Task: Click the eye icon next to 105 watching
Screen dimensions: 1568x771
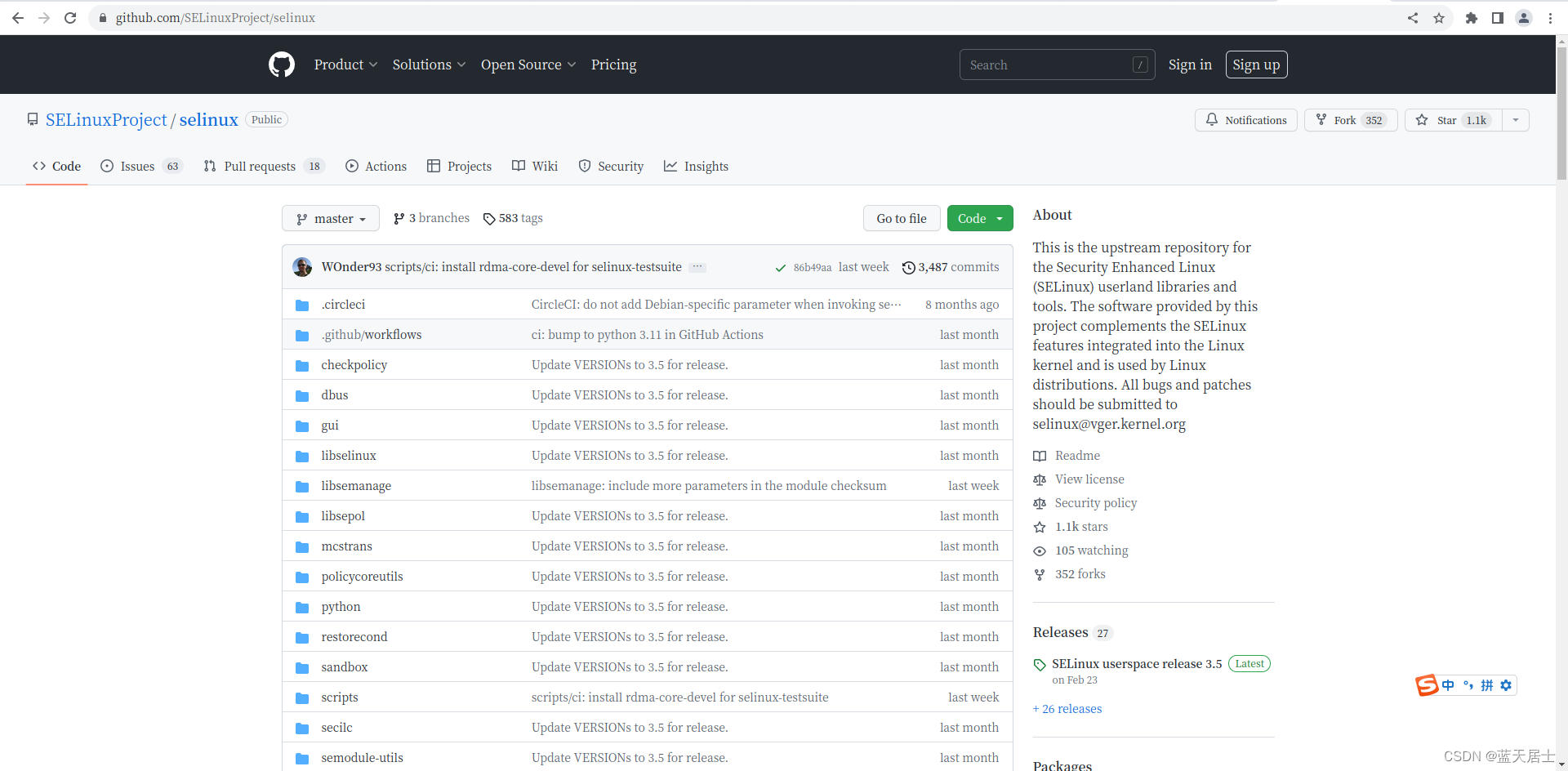Action: pos(1040,550)
